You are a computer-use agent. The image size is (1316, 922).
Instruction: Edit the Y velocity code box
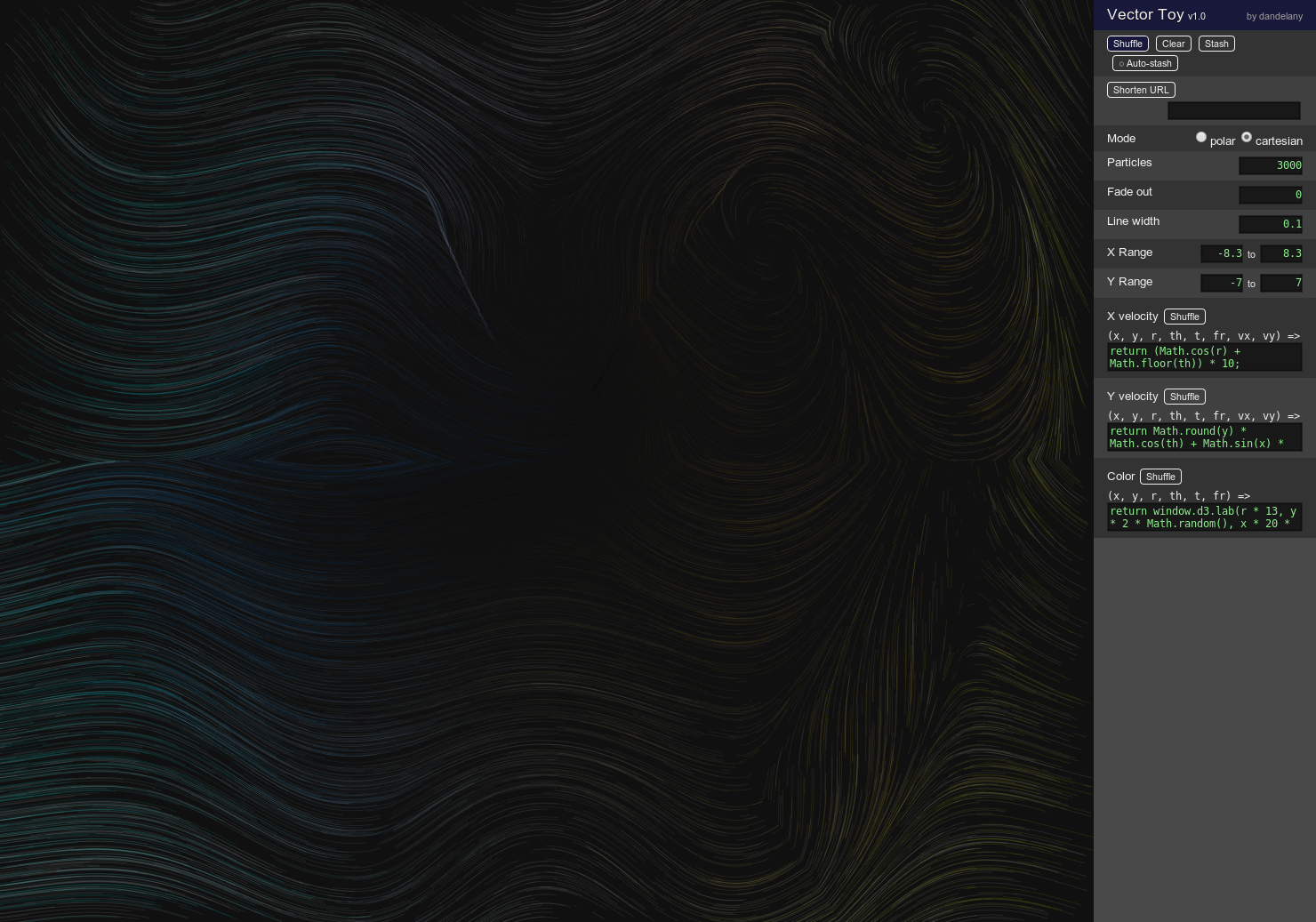[x=1205, y=437]
